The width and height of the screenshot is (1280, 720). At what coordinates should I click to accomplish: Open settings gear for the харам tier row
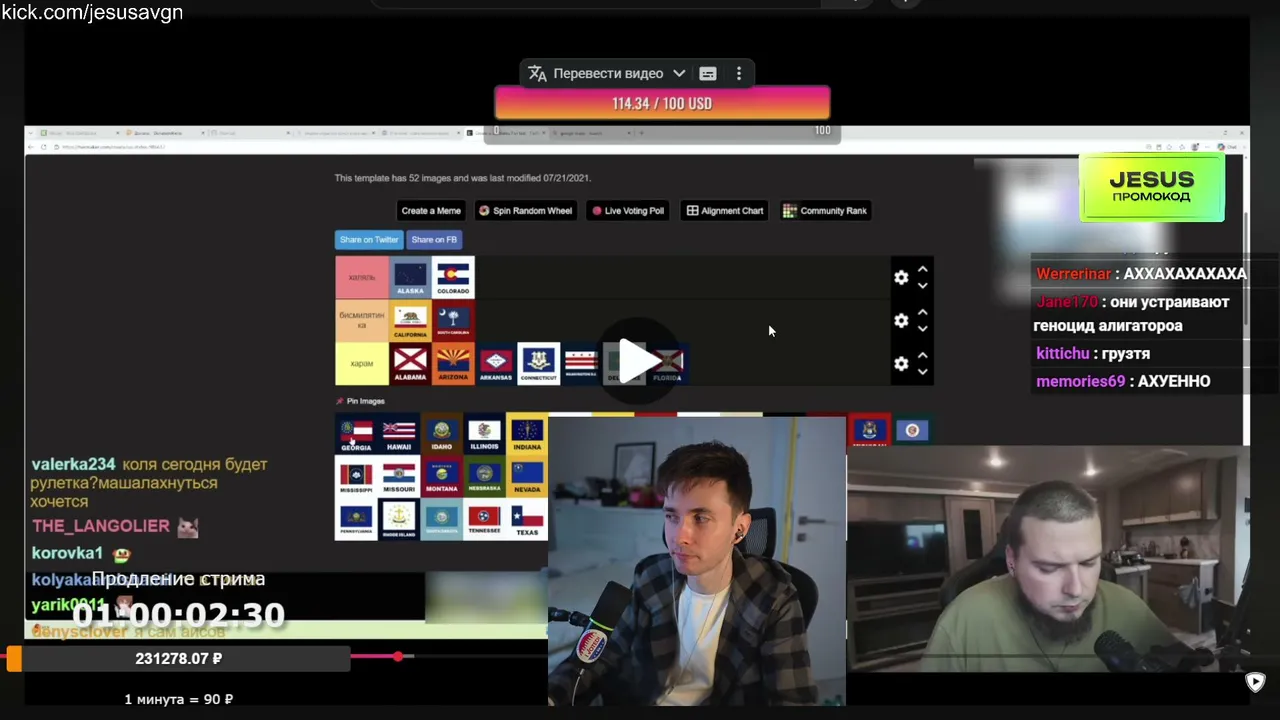pyautogui.click(x=901, y=364)
